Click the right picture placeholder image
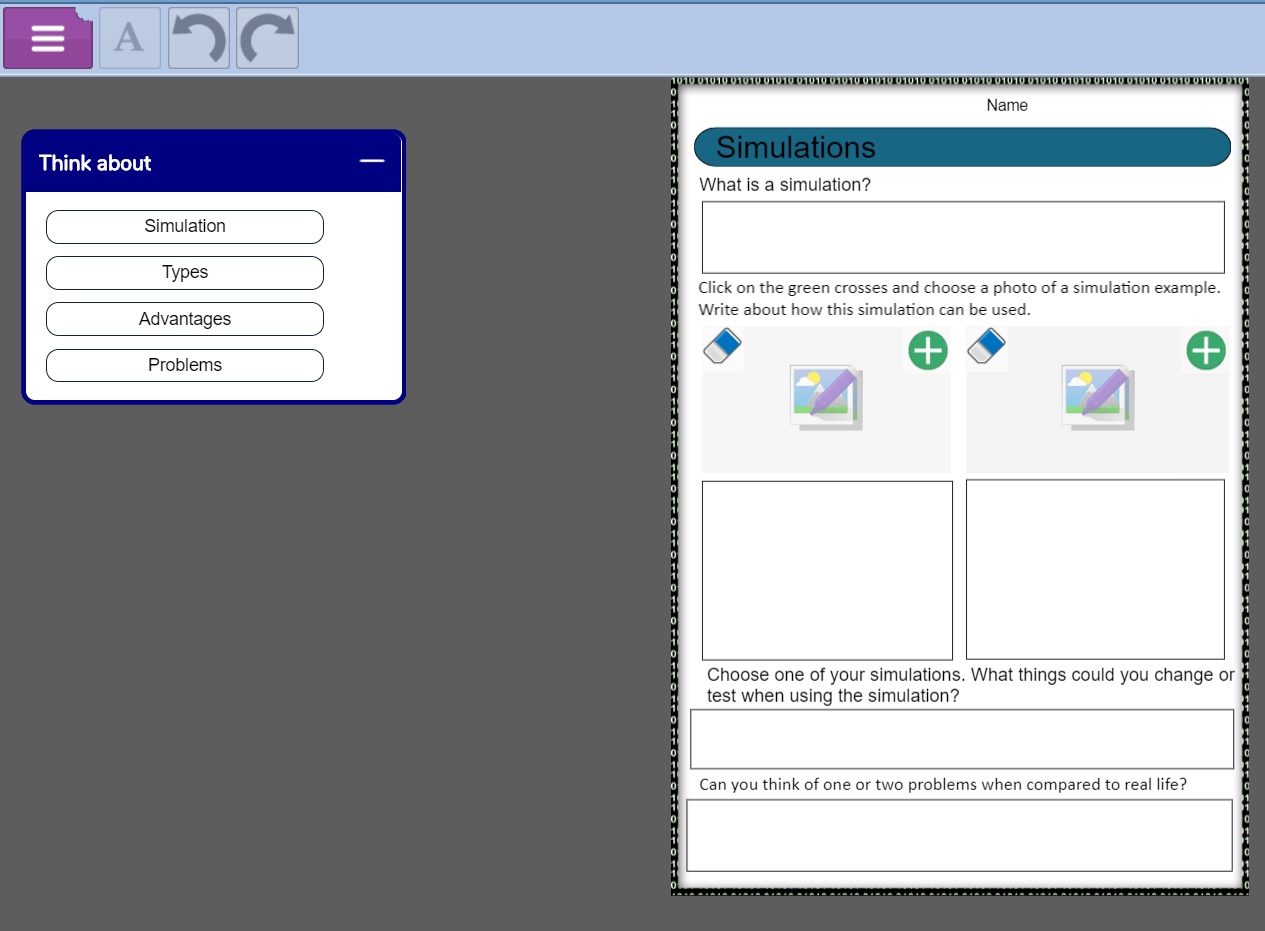Viewport: 1265px width, 931px height. [1097, 398]
